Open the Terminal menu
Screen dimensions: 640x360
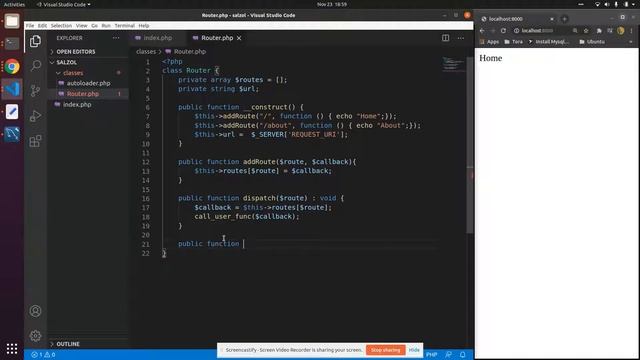click(x=124, y=25)
